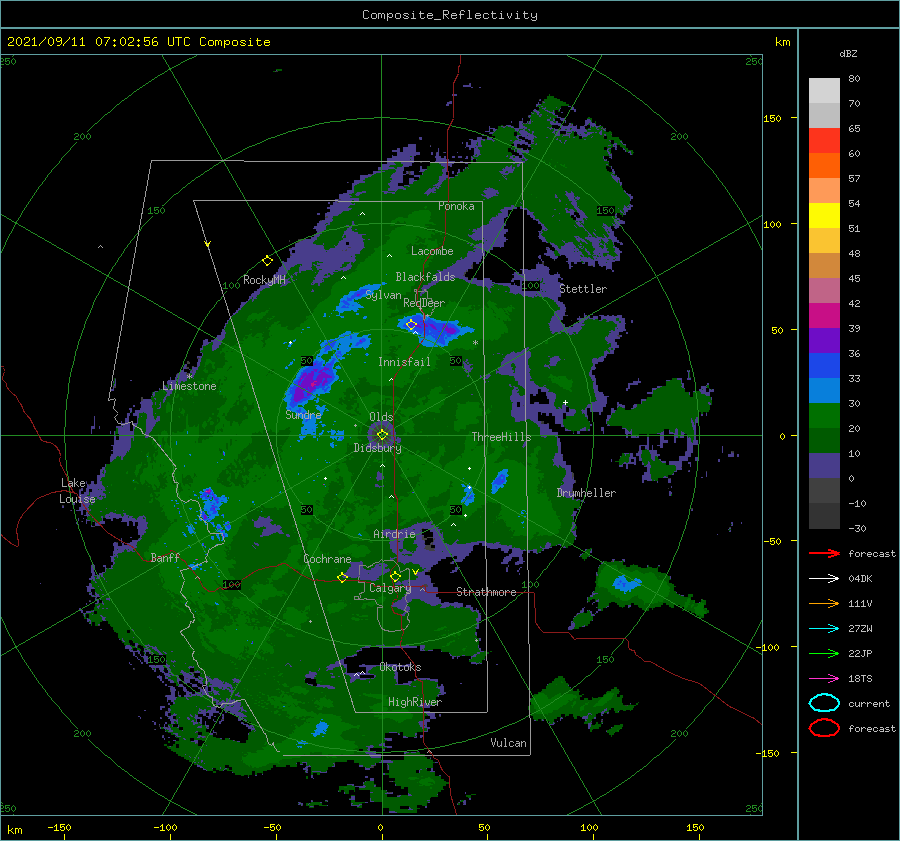Image resolution: width=900 pixels, height=841 pixels.
Task: Click the 04DK legend label
Action: pyautogui.click(x=860, y=578)
